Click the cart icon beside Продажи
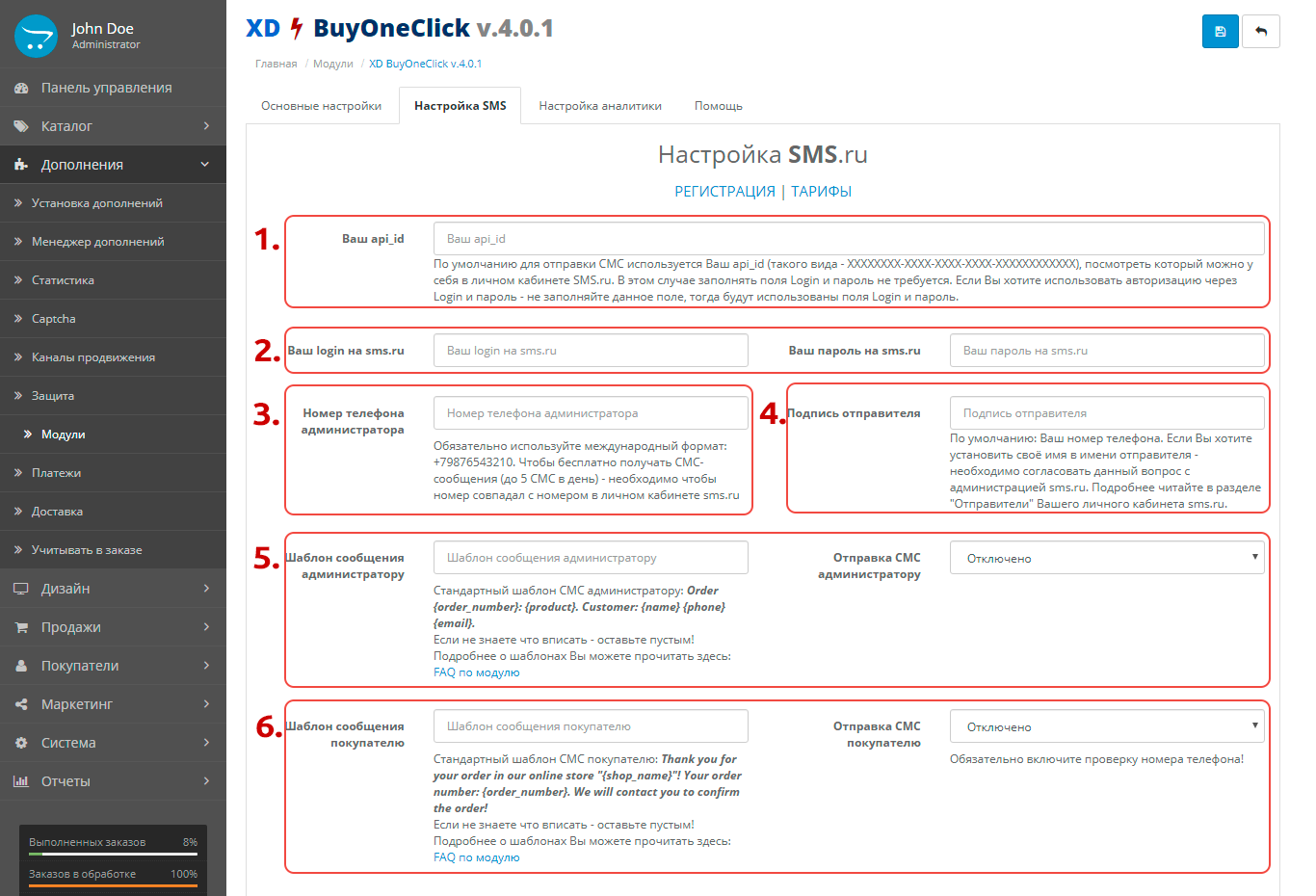Screen dimensions: 1316x896 point(21,627)
